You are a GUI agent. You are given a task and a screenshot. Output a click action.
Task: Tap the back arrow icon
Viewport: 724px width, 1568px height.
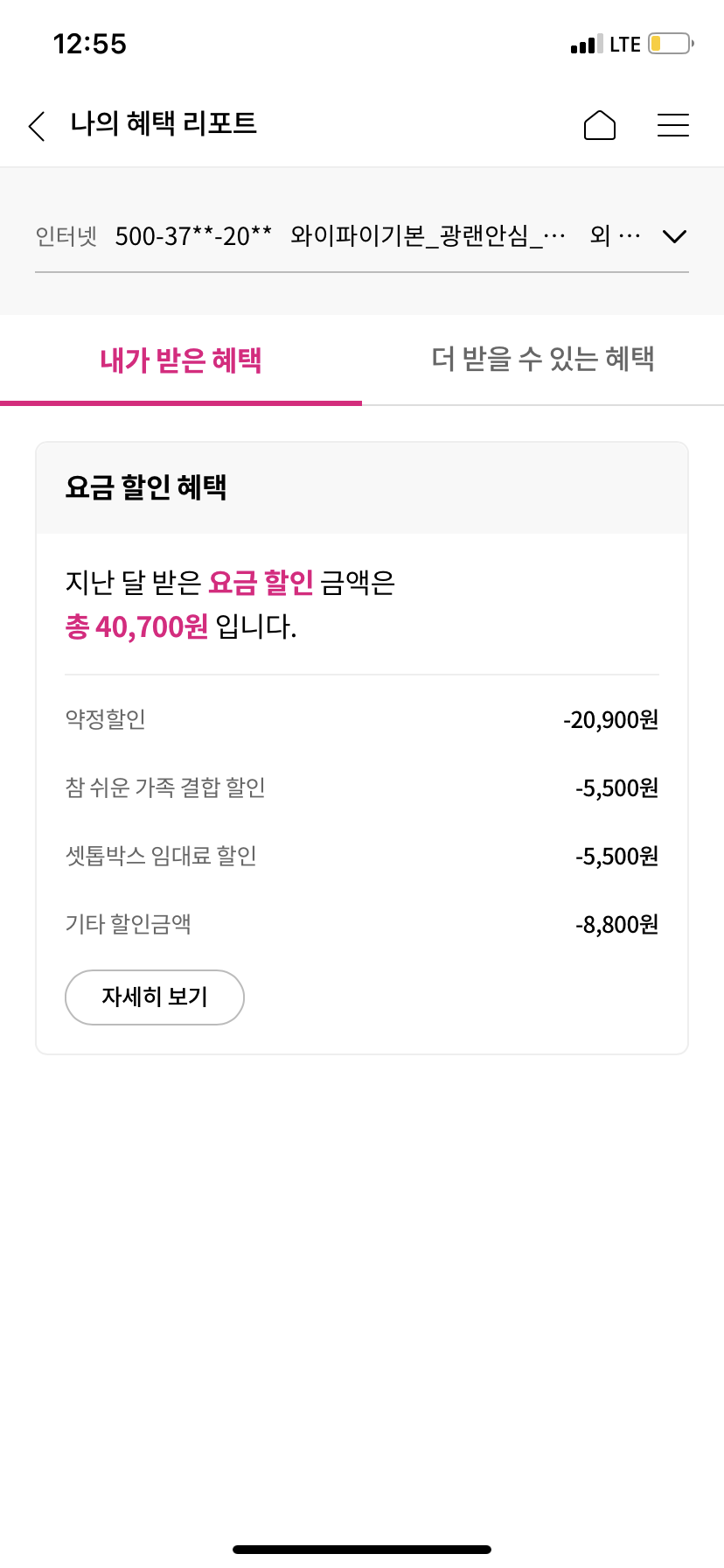point(37,126)
